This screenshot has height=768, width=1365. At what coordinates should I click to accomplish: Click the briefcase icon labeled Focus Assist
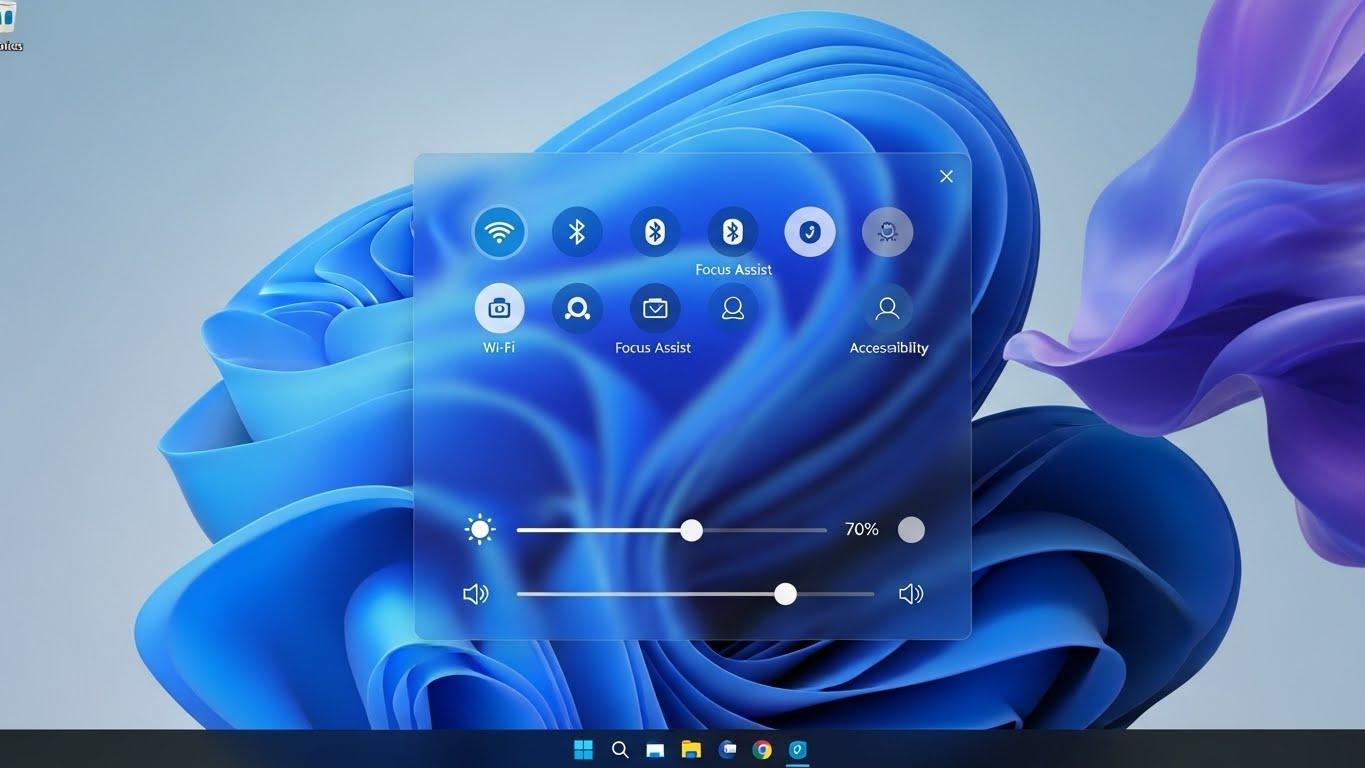653,308
